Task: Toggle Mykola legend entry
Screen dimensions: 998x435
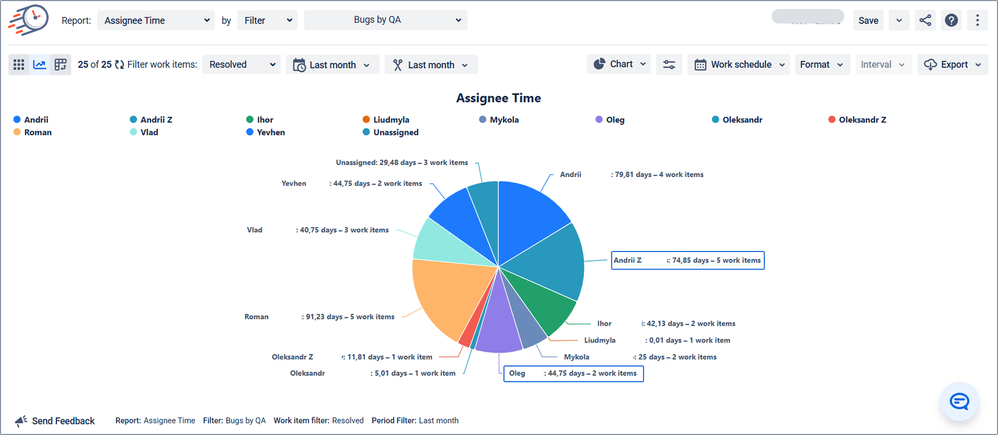Action: [x=498, y=120]
